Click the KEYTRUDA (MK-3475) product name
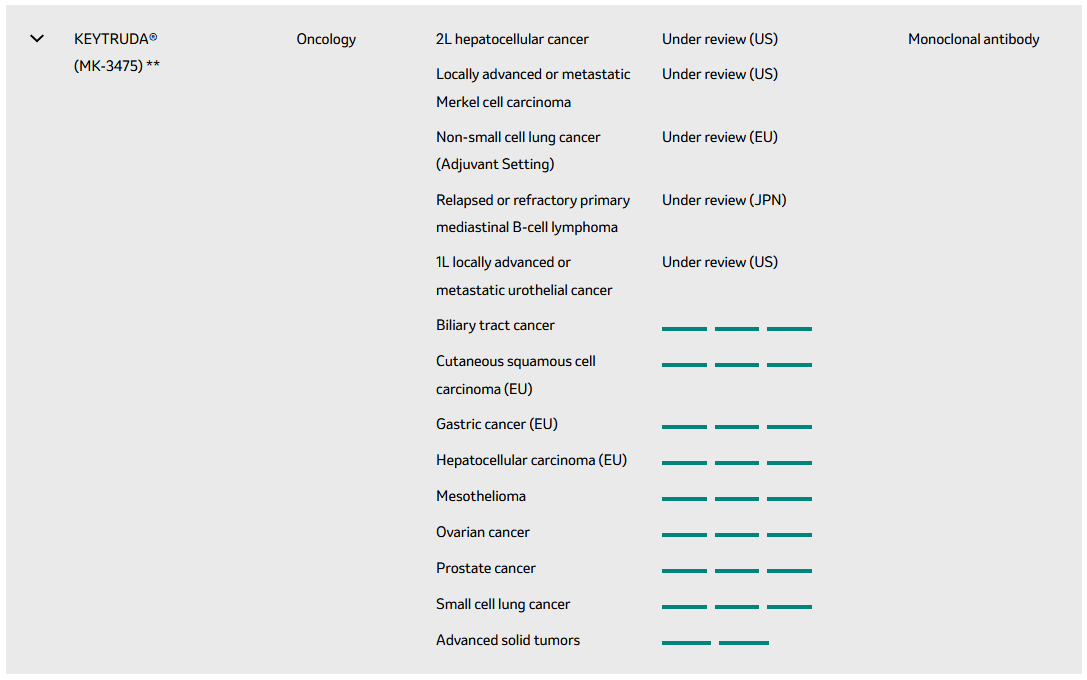This screenshot has height=680, width=1087. coord(116,53)
